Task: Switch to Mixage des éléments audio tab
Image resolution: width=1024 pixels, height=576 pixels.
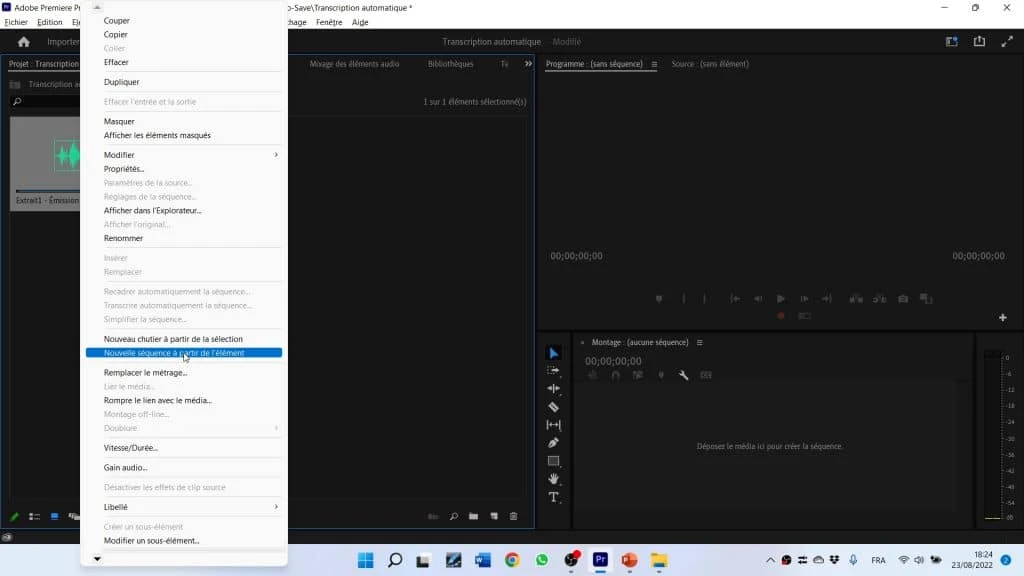Action: click(x=355, y=64)
